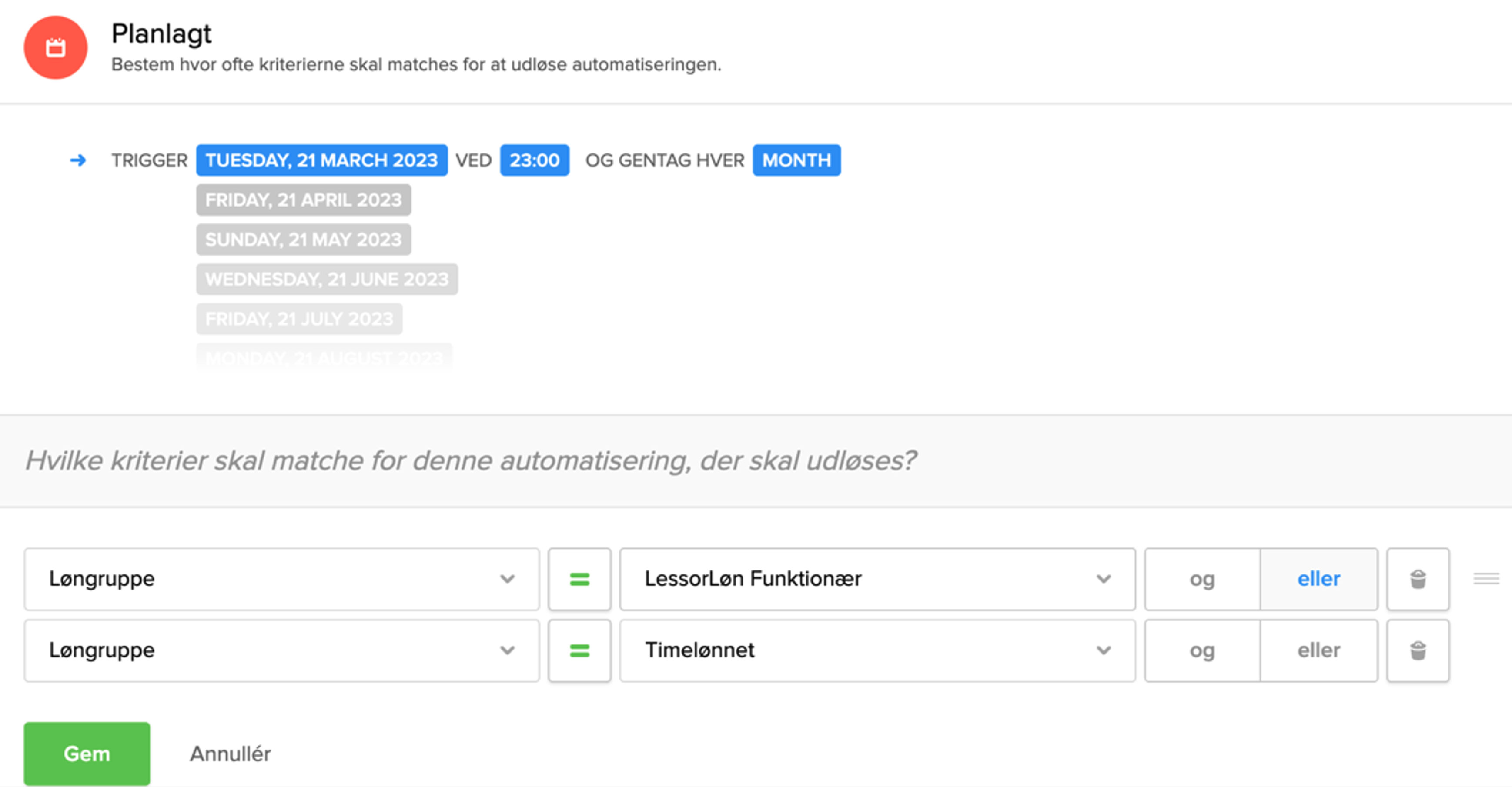
Task: Click the equals operator beside Løngruppe first row
Action: tap(579, 579)
